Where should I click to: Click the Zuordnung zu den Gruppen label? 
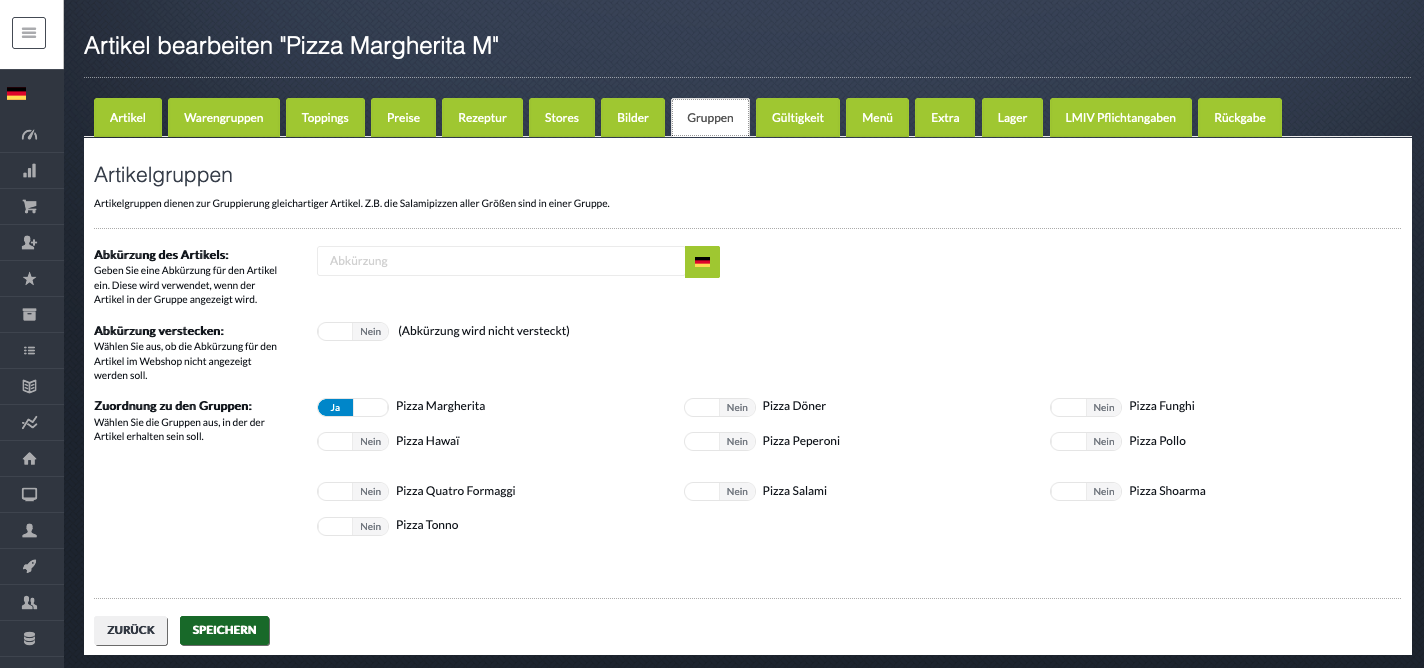coord(173,406)
